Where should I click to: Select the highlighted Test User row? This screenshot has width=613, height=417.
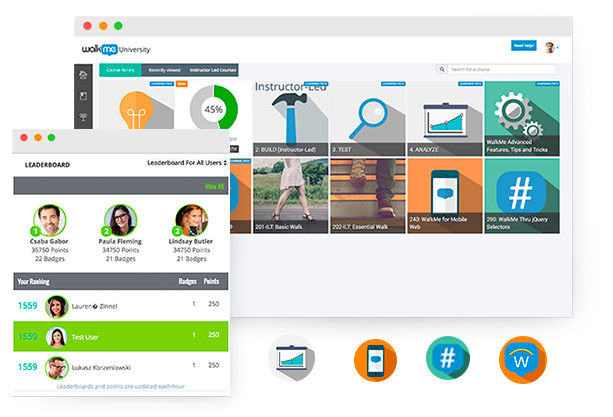pos(121,336)
